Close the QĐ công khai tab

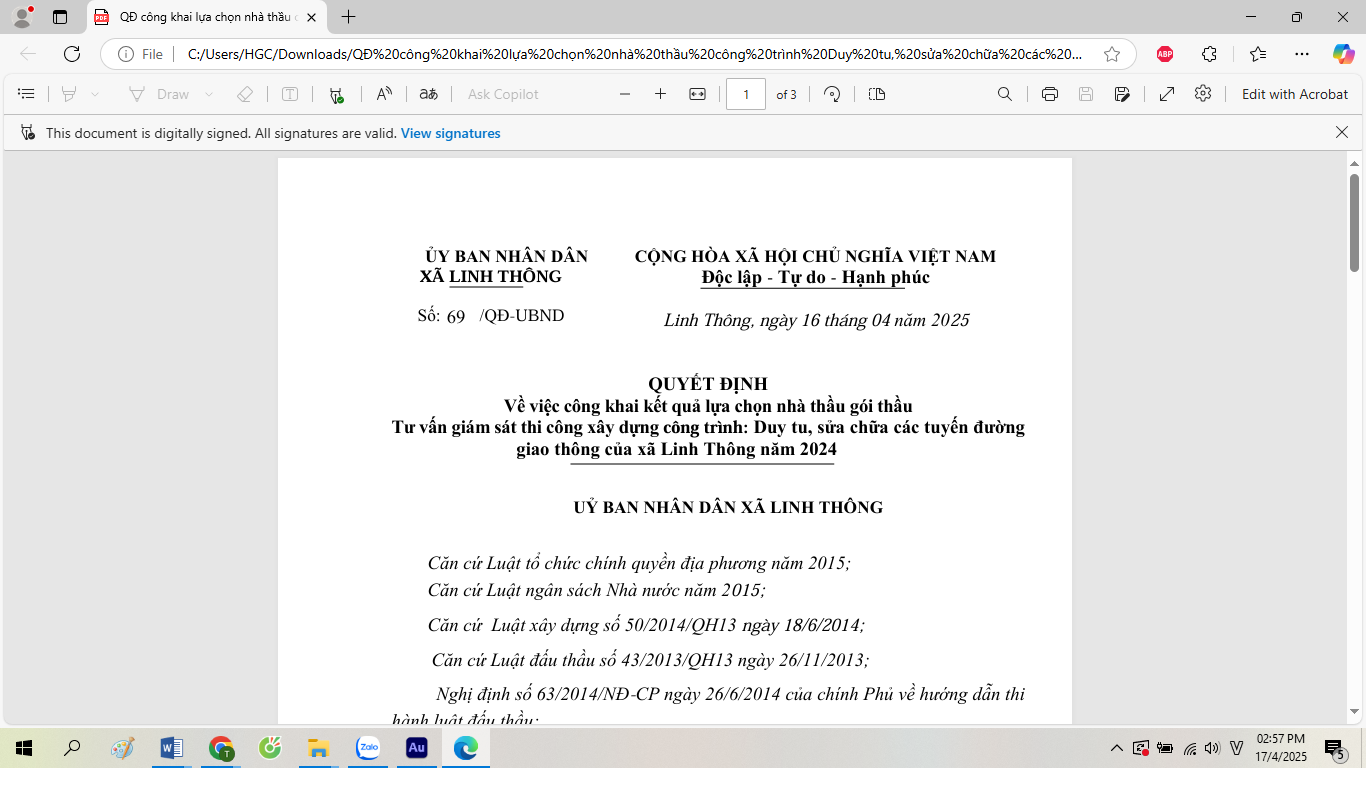pyautogui.click(x=312, y=17)
